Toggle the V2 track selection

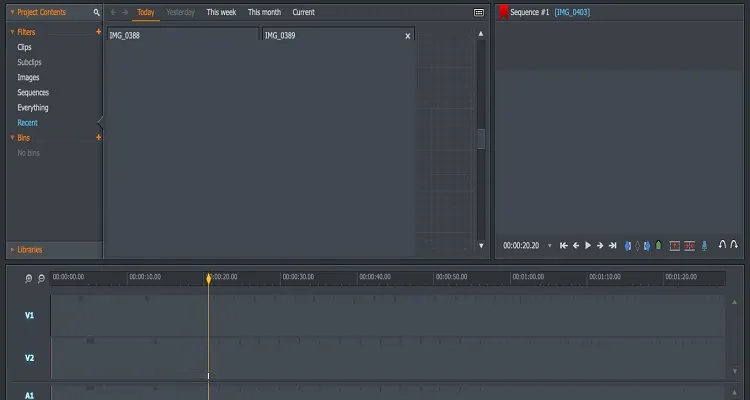[x=30, y=358]
